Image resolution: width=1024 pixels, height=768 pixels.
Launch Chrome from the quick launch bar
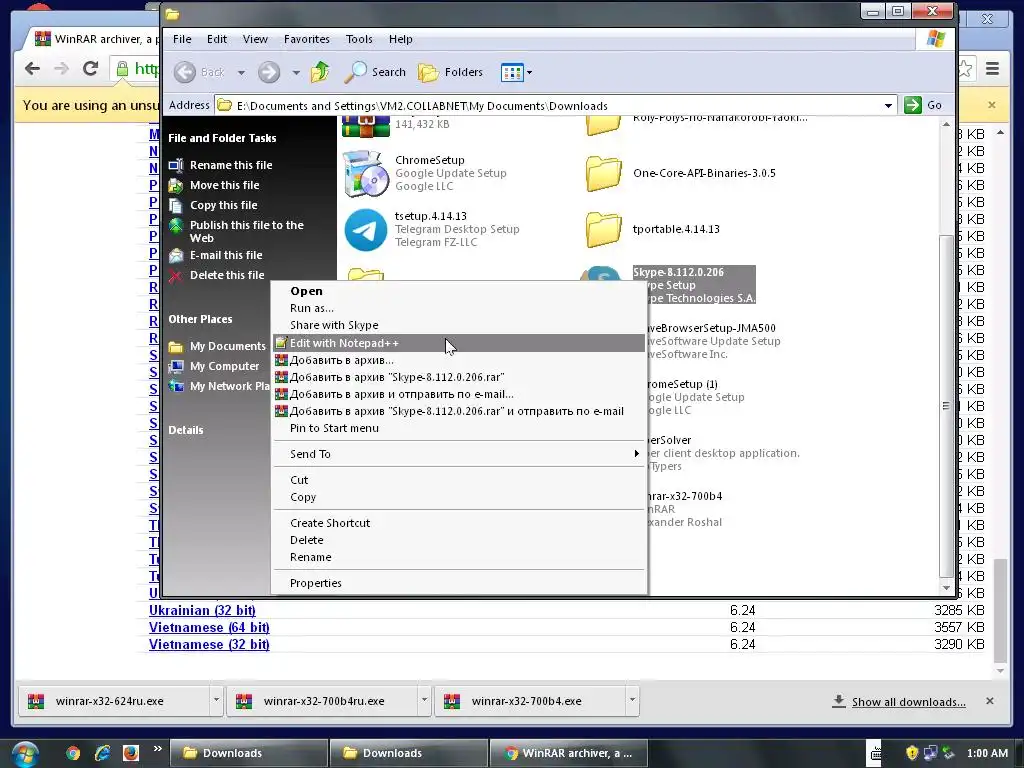tap(72, 753)
